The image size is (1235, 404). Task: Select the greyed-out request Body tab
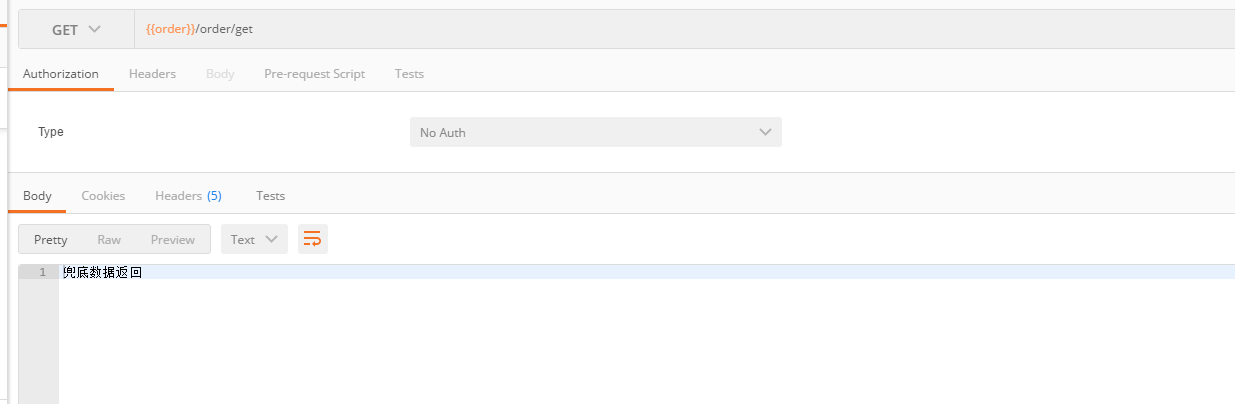point(220,74)
